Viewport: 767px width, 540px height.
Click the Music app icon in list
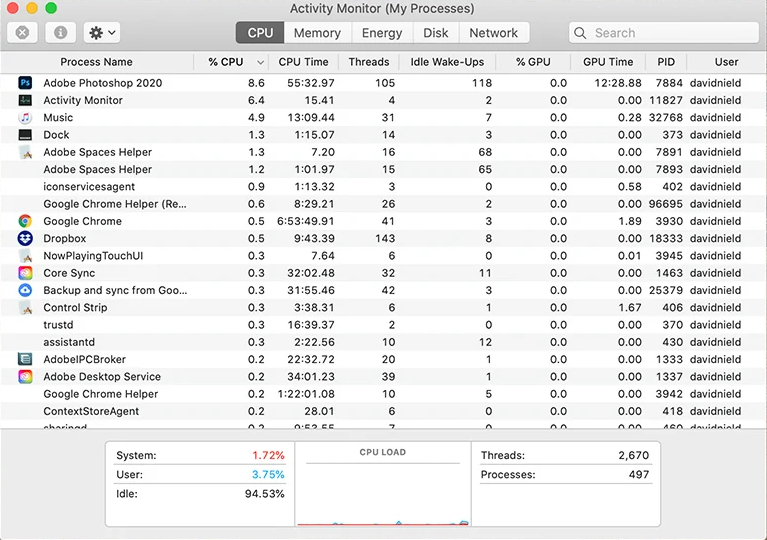coord(25,117)
